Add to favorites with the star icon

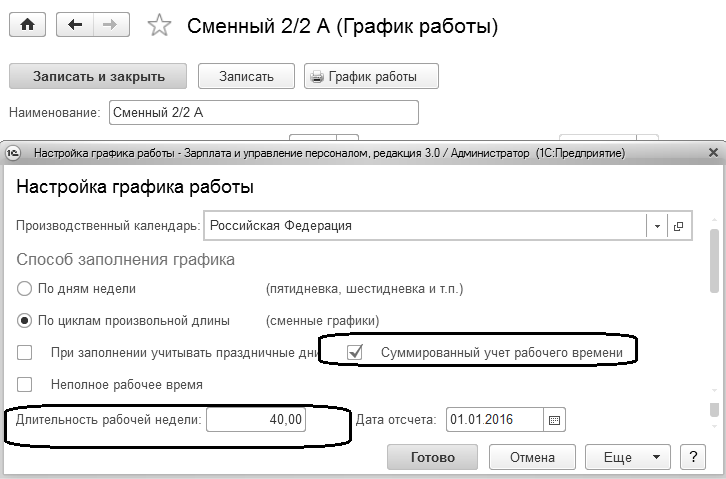pos(159,25)
